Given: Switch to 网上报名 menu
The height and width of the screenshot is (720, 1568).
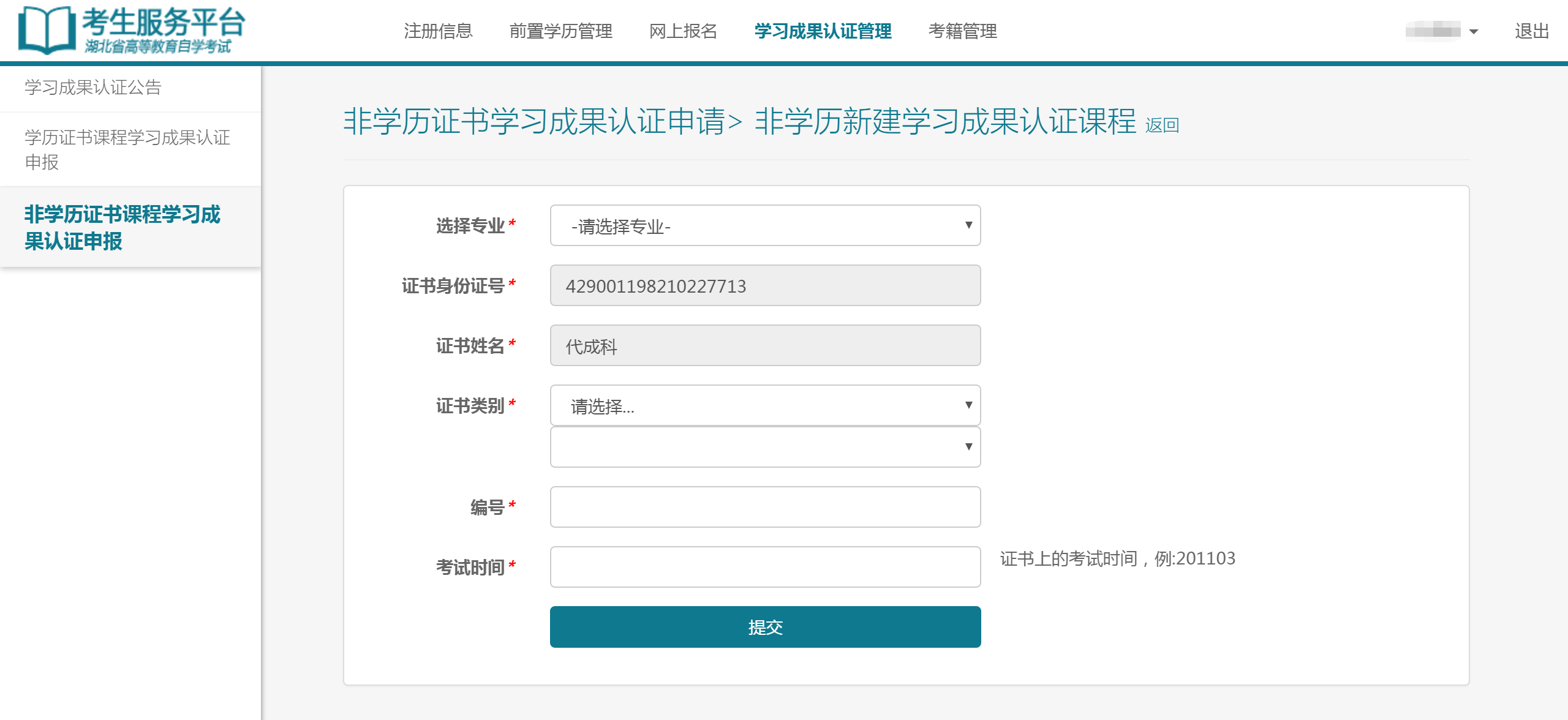Looking at the screenshot, I should [683, 31].
